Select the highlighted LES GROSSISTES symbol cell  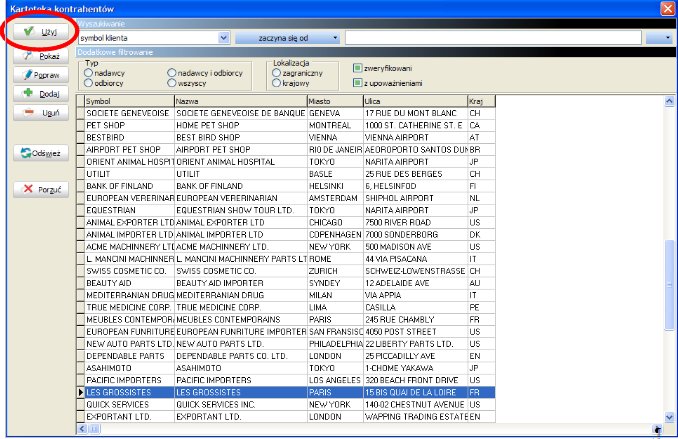(129, 392)
